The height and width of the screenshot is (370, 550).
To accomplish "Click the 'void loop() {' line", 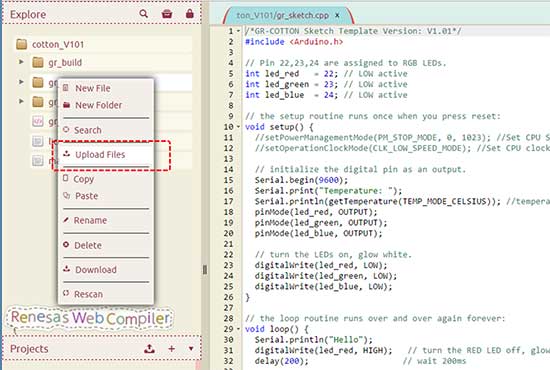I will (x=277, y=329).
